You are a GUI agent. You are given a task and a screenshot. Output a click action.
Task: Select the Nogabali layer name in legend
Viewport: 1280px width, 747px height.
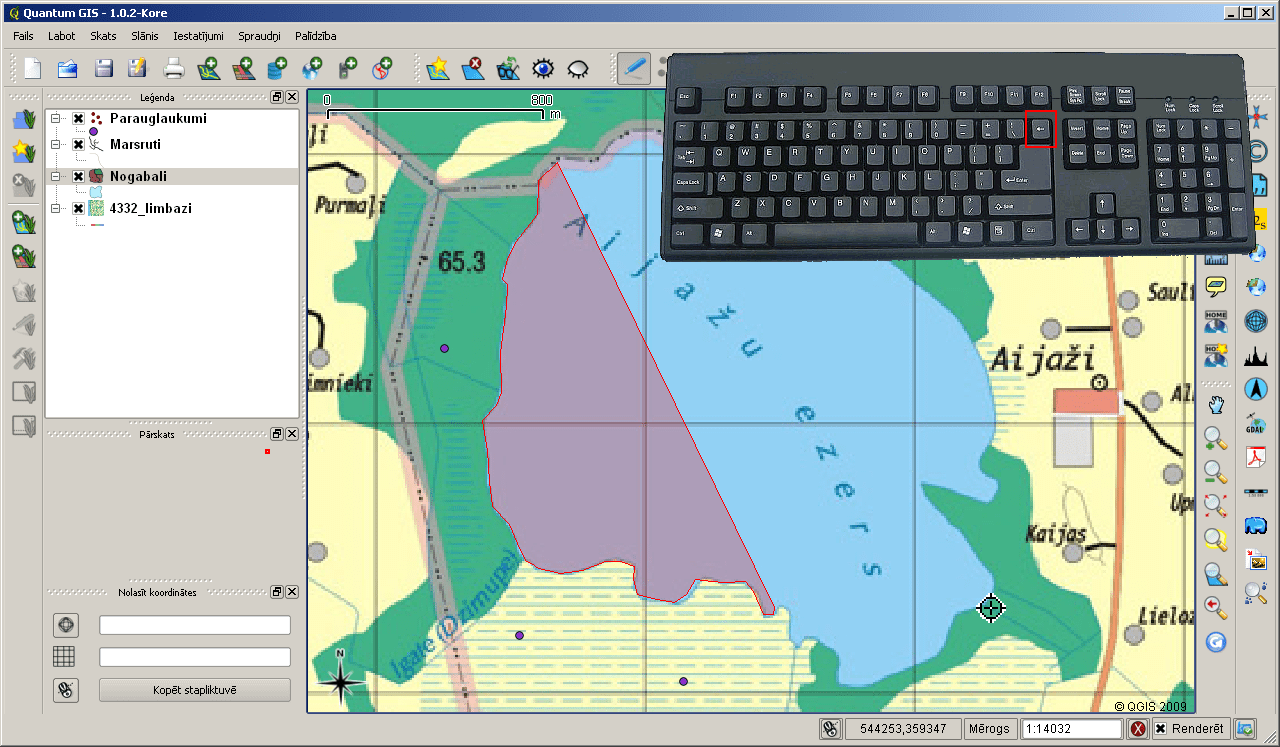[x=139, y=176]
